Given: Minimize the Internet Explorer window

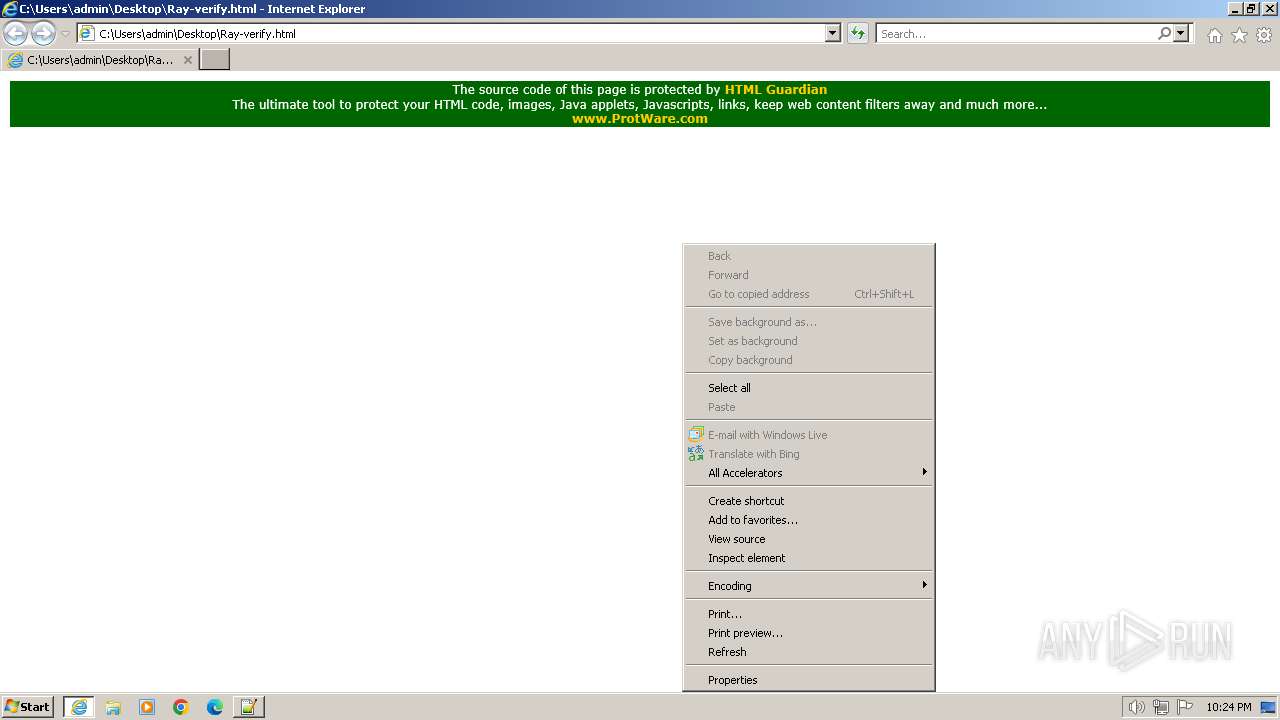Looking at the screenshot, I should tap(1235, 9).
